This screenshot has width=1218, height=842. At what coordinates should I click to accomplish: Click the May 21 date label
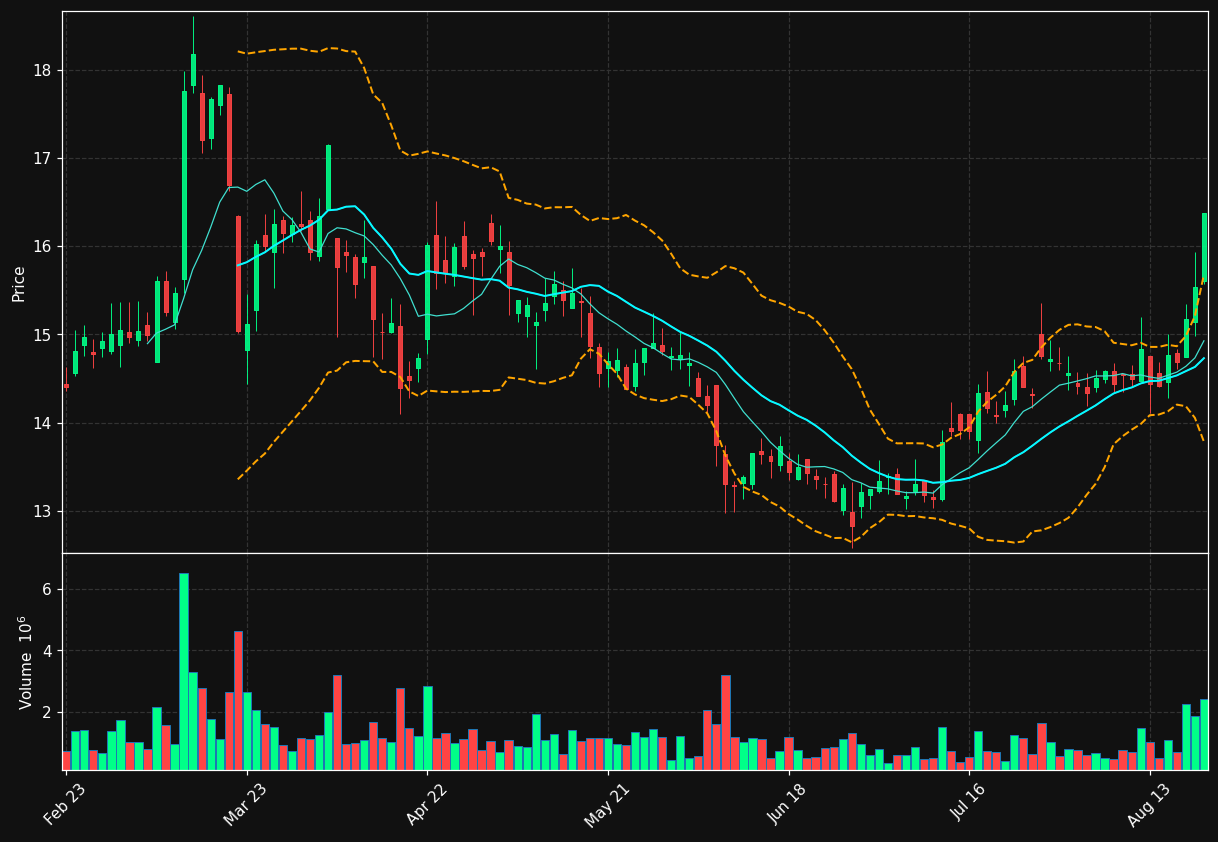tap(607, 805)
